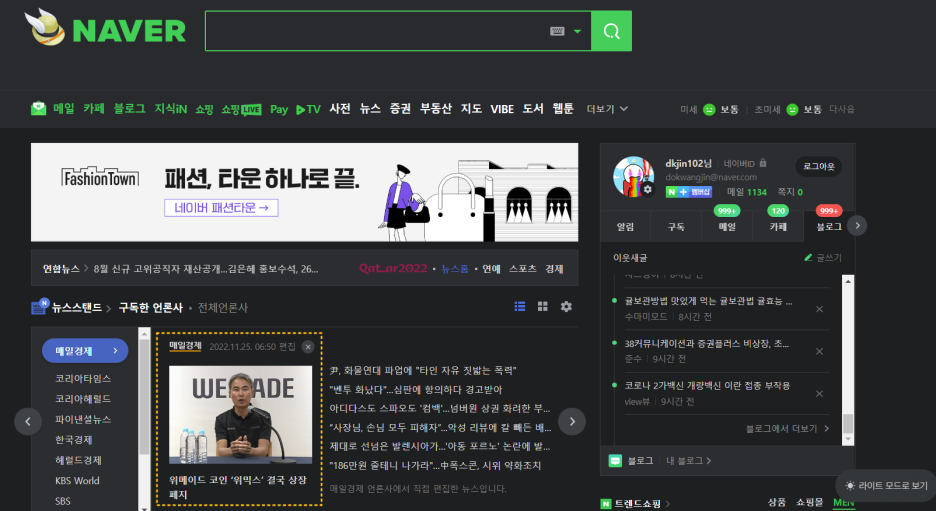
Task: Click the FashionTown banner advertisement
Action: pos(304,192)
